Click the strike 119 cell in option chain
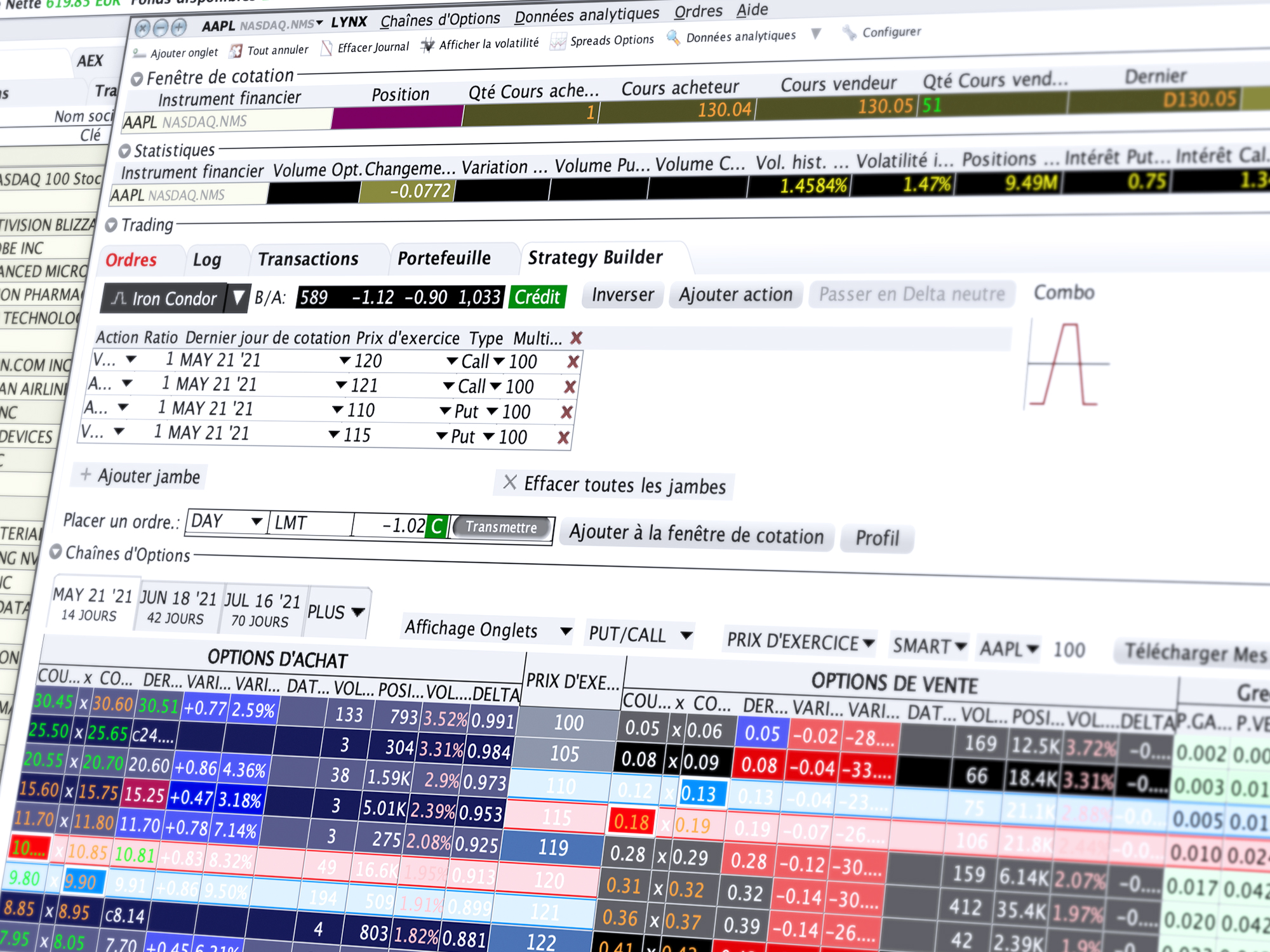The width and height of the screenshot is (1270, 952). (554, 848)
